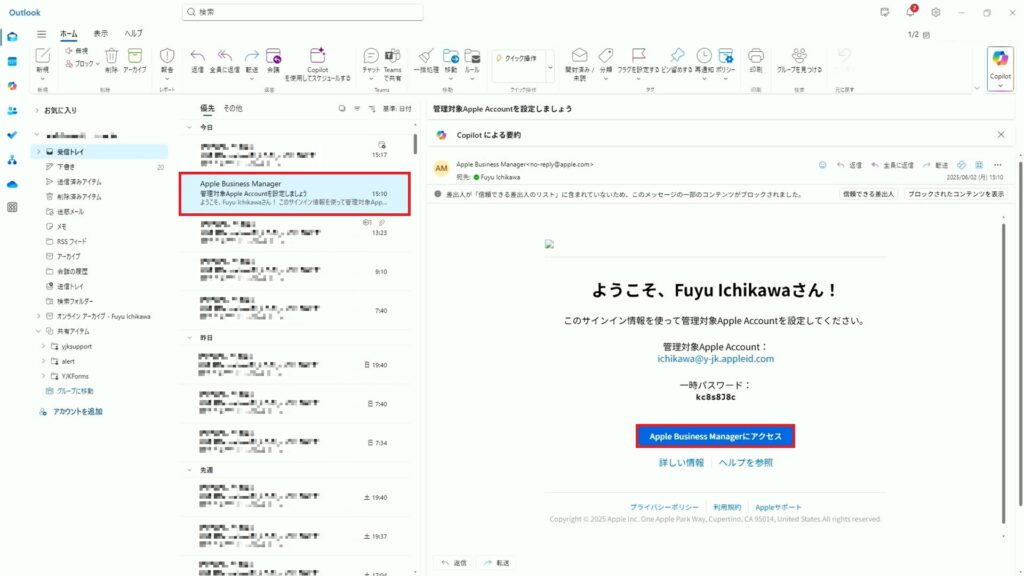Open the ブロック dropdown arrow
This screenshot has height=576, width=1024.
point(97,64)
